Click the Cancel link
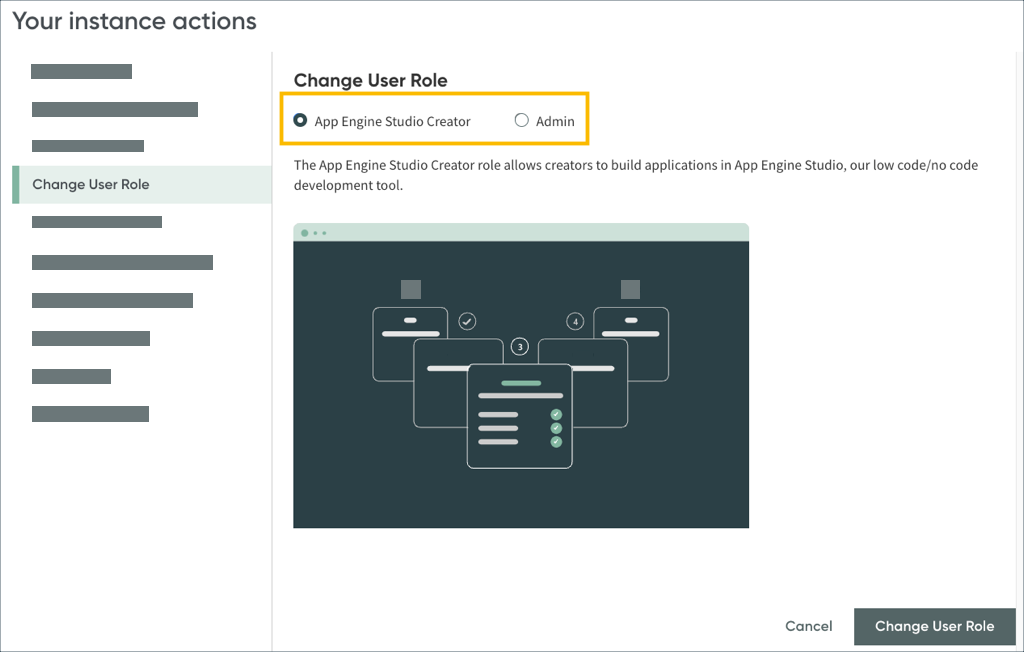Image resolution: width=1024 pixels, height=652 pixels. [x=808, y=626]
